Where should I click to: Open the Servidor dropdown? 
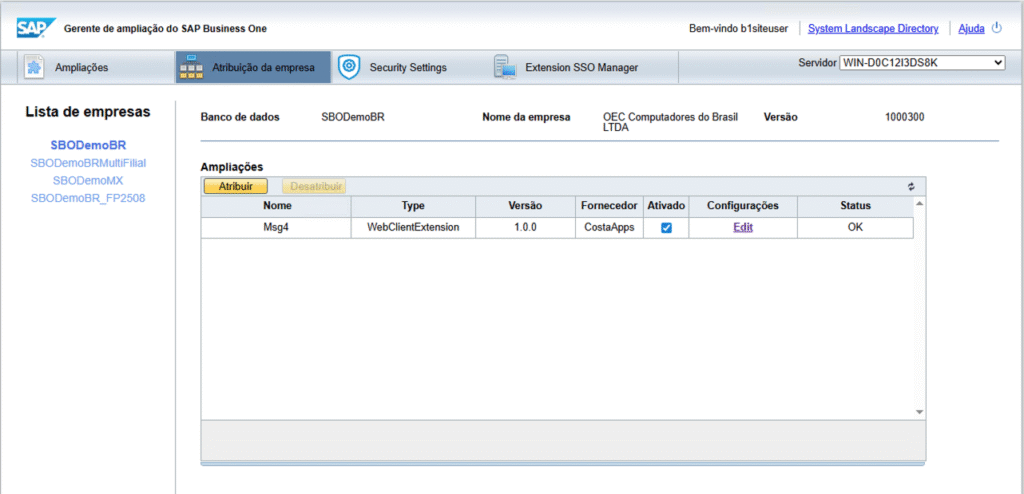click(921, 63)
